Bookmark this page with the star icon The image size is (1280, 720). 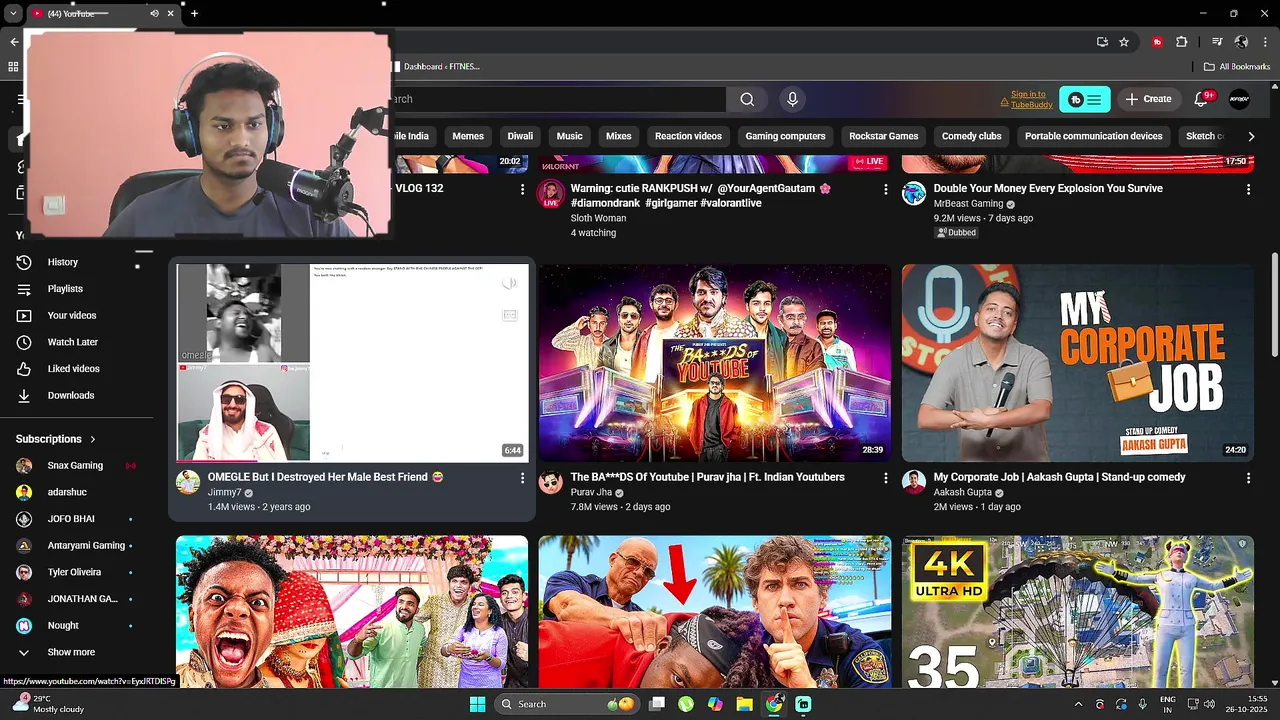point(1124,42)
